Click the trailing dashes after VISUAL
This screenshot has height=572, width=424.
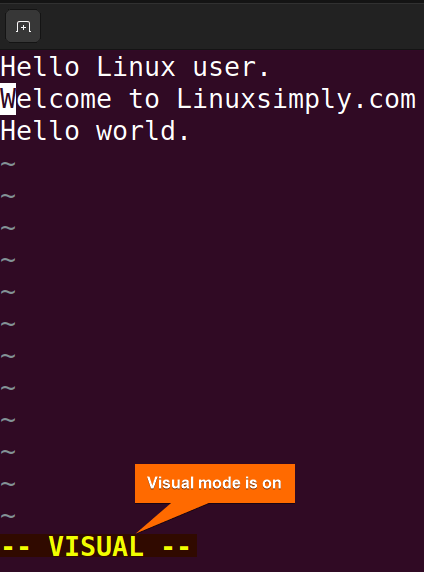coord(176,547)
